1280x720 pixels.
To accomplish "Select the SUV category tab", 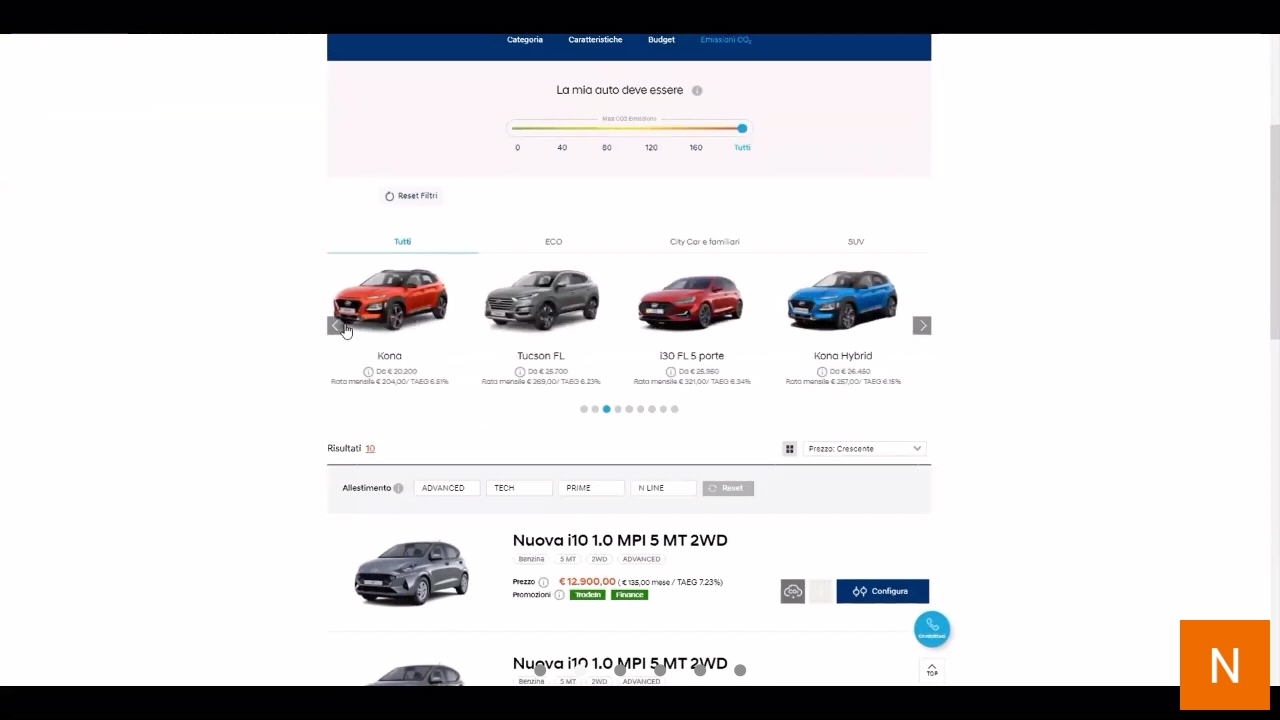I will pyautogui.click(x=856, y=242).
